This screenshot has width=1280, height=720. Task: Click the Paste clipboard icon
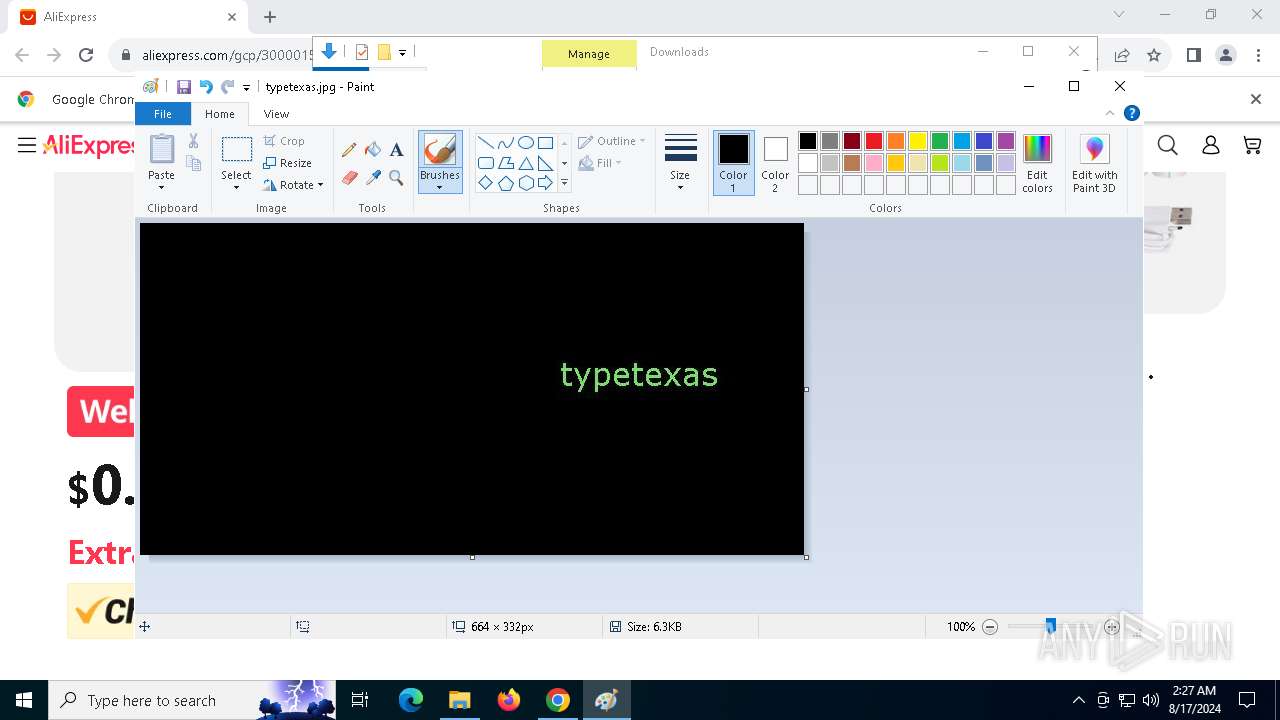pos(161,149)
